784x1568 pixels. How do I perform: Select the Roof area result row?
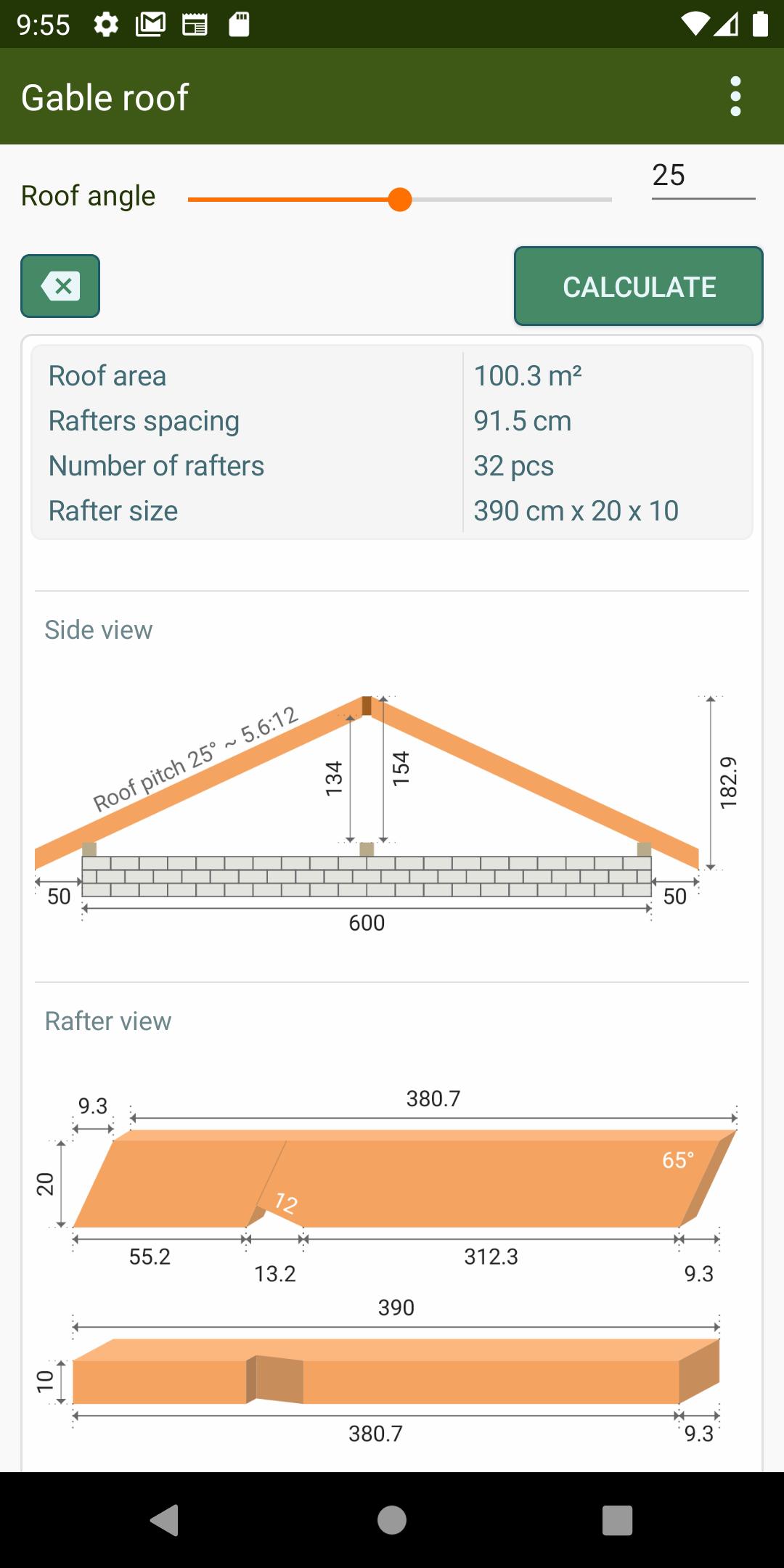[392, 376]
